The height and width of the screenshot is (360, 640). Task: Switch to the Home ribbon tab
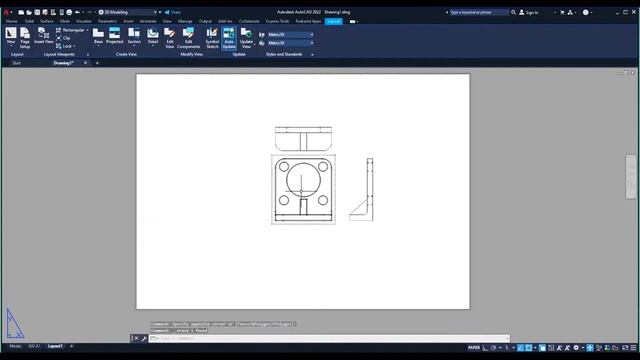[x=12, y=21]
